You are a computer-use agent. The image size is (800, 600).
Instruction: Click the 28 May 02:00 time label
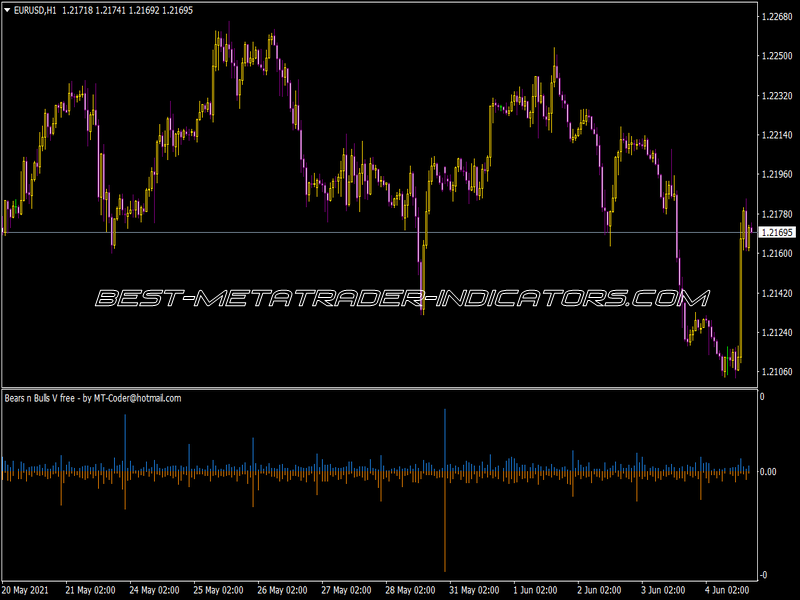[x=410, y=590]
